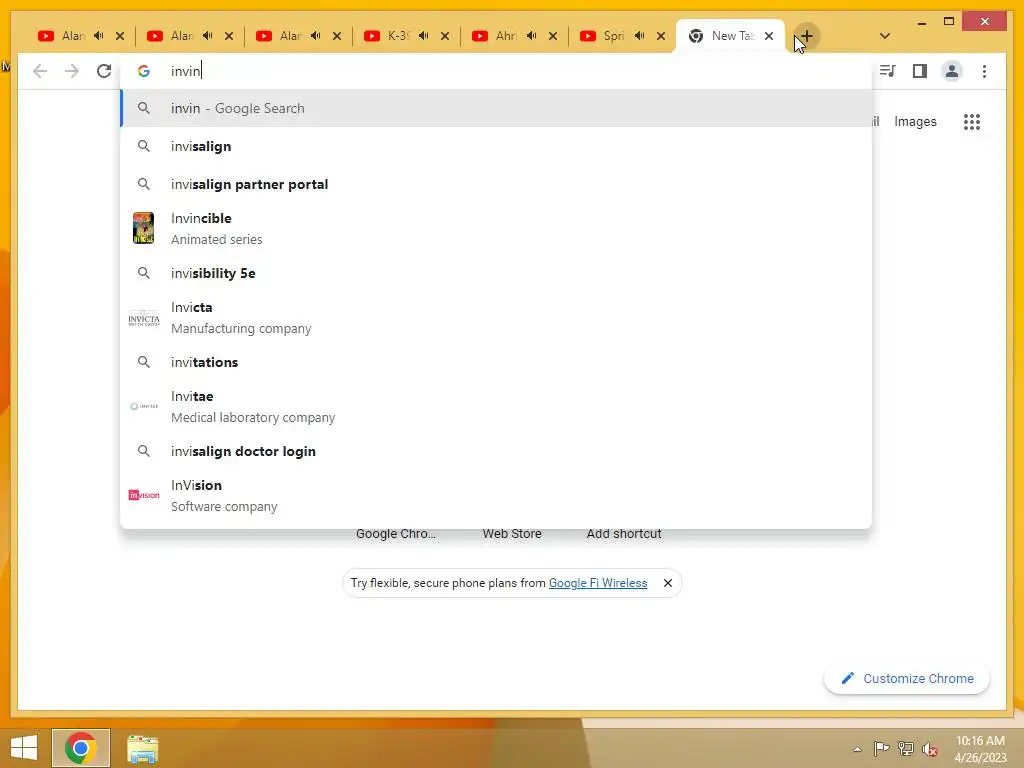Click the Invincible poster thumbnail
This screenshot has height=768, width=1024.
143,228
